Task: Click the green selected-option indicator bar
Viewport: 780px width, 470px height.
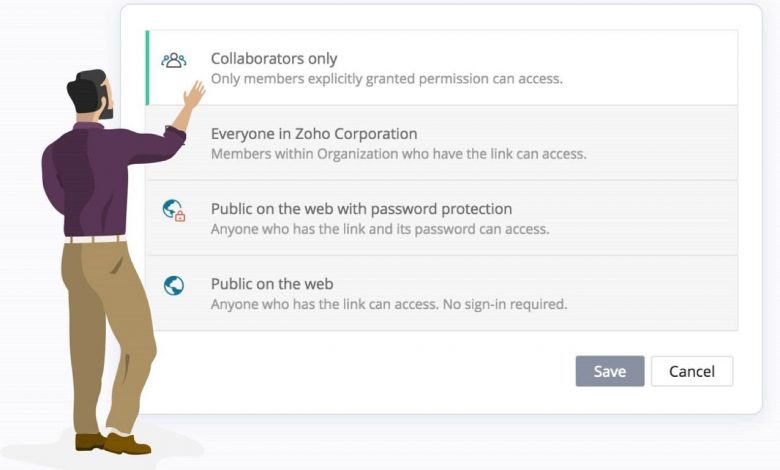Action: point(147,67)
